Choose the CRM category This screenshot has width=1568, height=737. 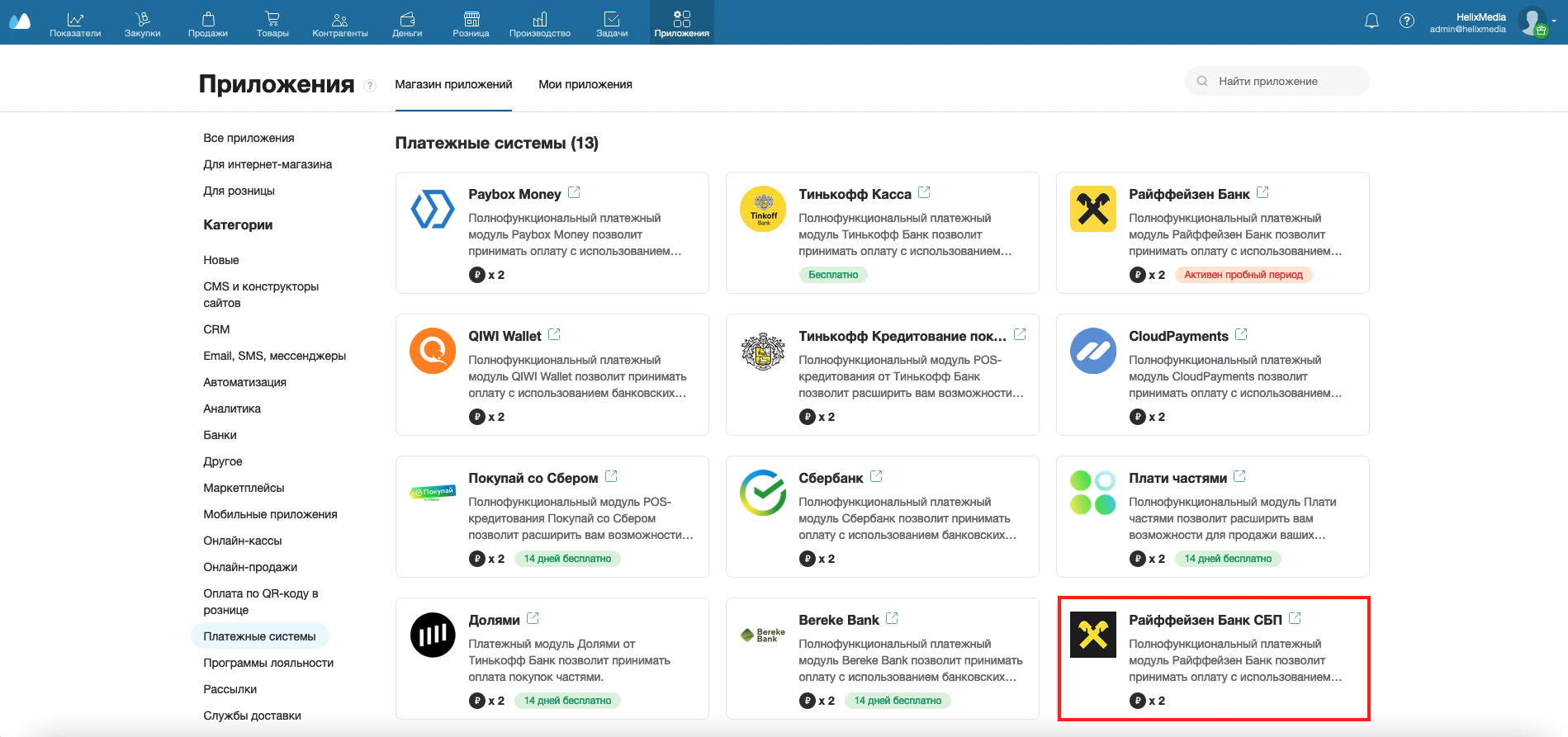pyautogui.click(x=216, y=329)
